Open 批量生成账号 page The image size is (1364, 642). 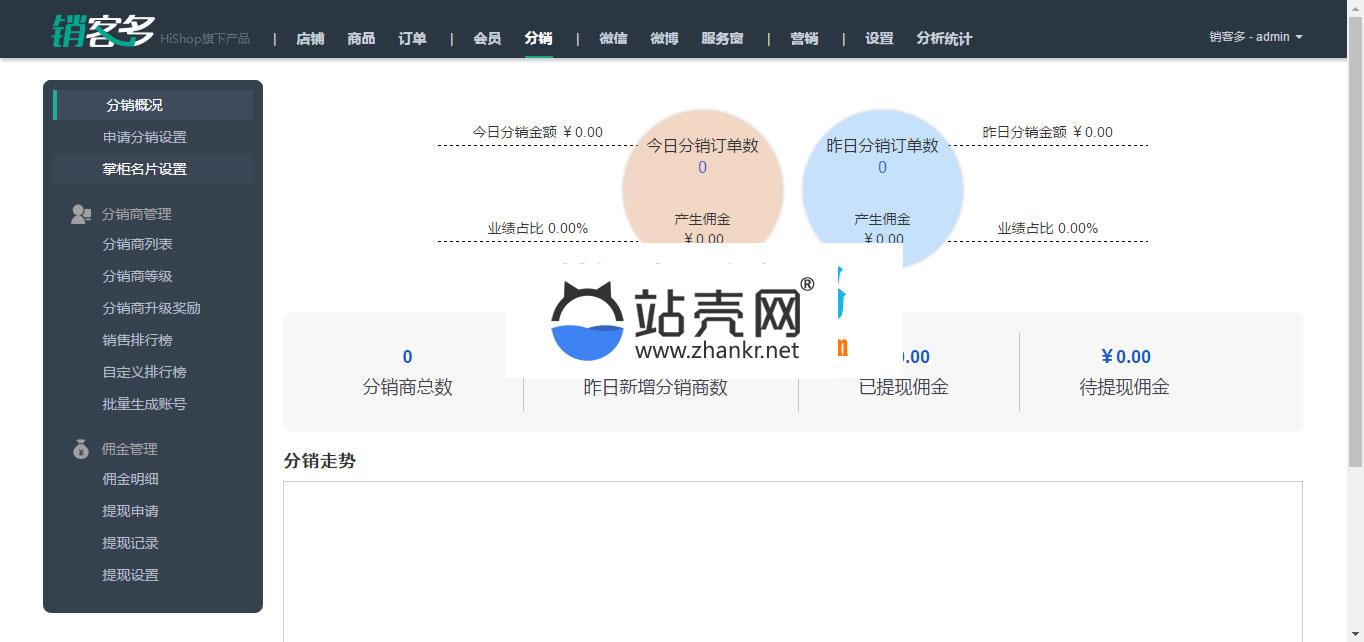click(x=144, y=404)
